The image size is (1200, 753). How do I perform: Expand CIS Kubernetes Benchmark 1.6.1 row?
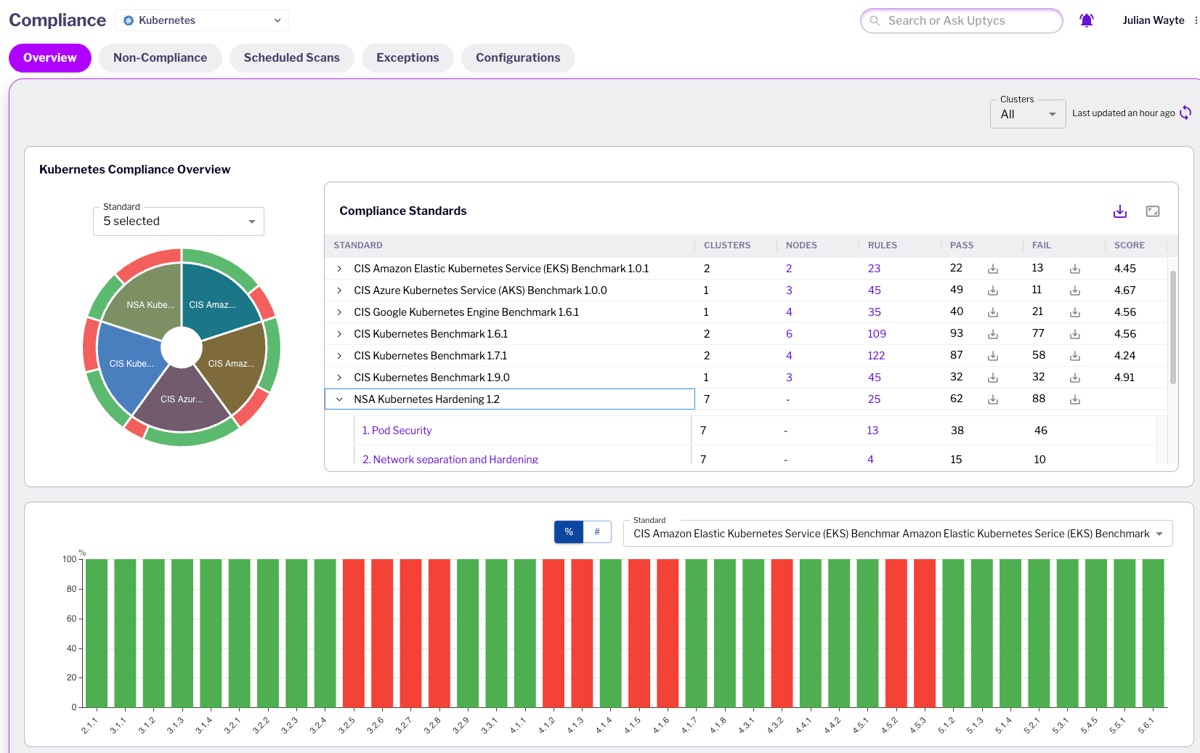click(339, 334)
